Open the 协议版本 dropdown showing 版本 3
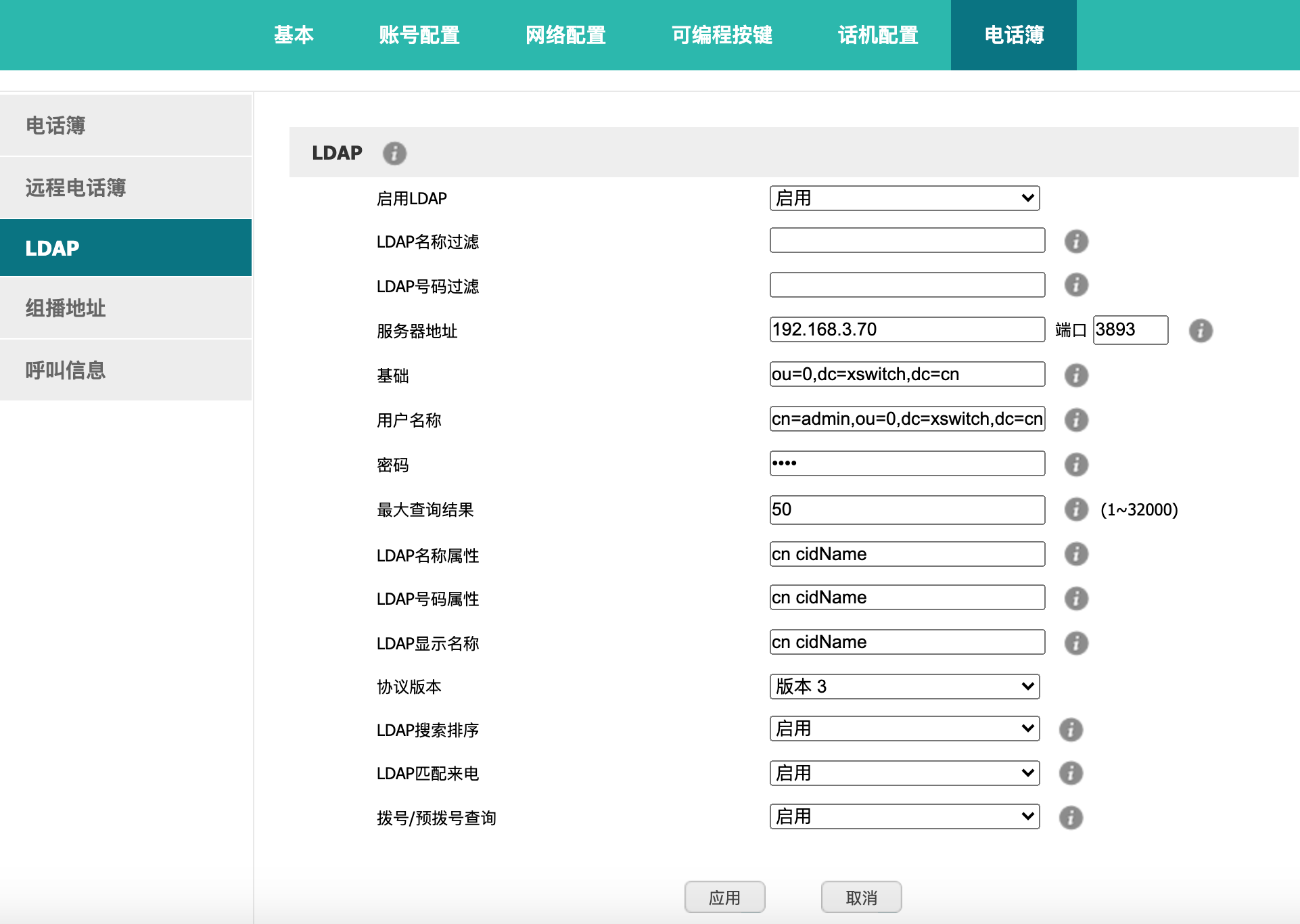Screen dimensions: 1300x924 coord(904,687)
